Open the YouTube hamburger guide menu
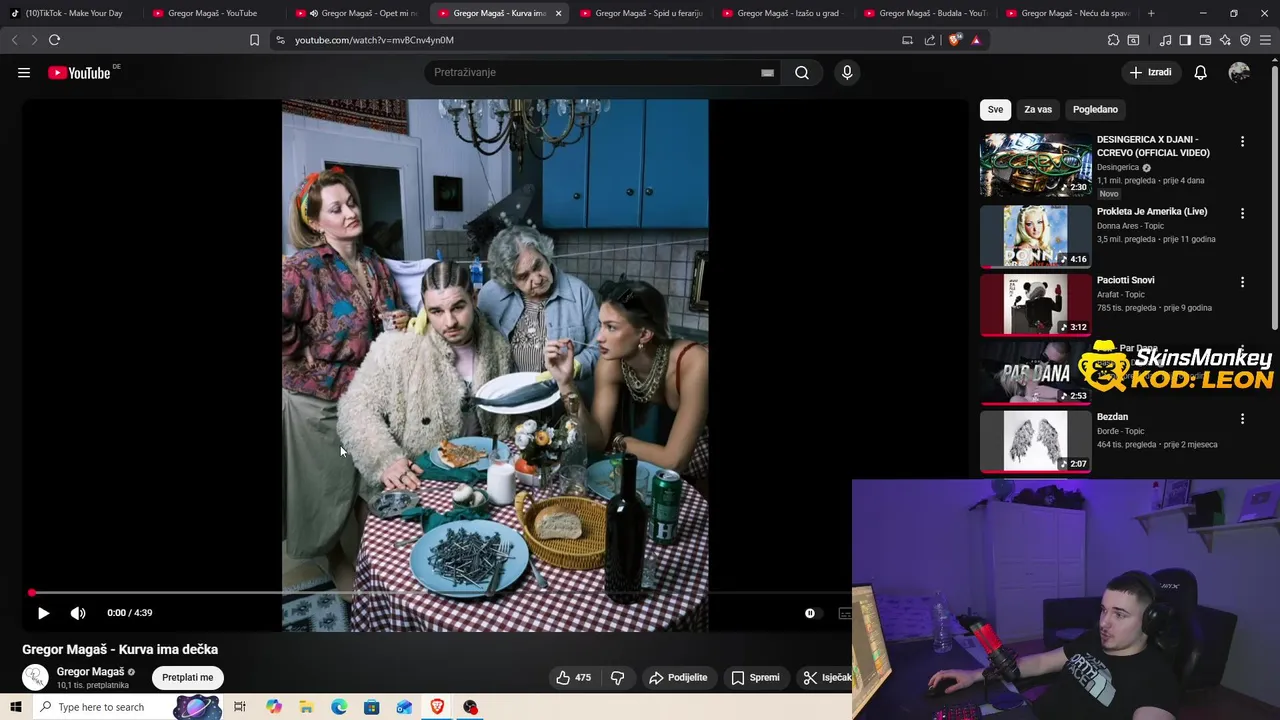The height and width of the screenshot is (720, 1280). click(24, 72)
